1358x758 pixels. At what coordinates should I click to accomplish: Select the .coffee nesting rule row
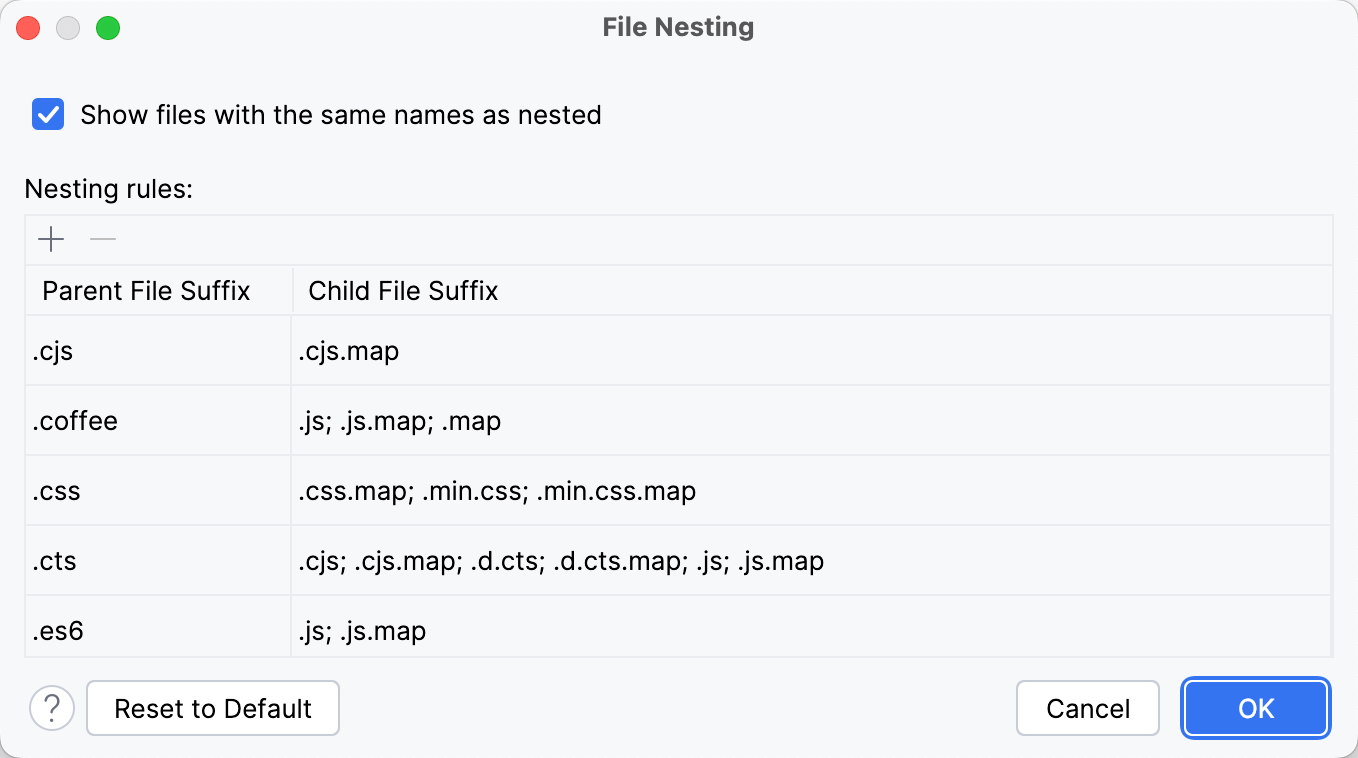(150, 420)
